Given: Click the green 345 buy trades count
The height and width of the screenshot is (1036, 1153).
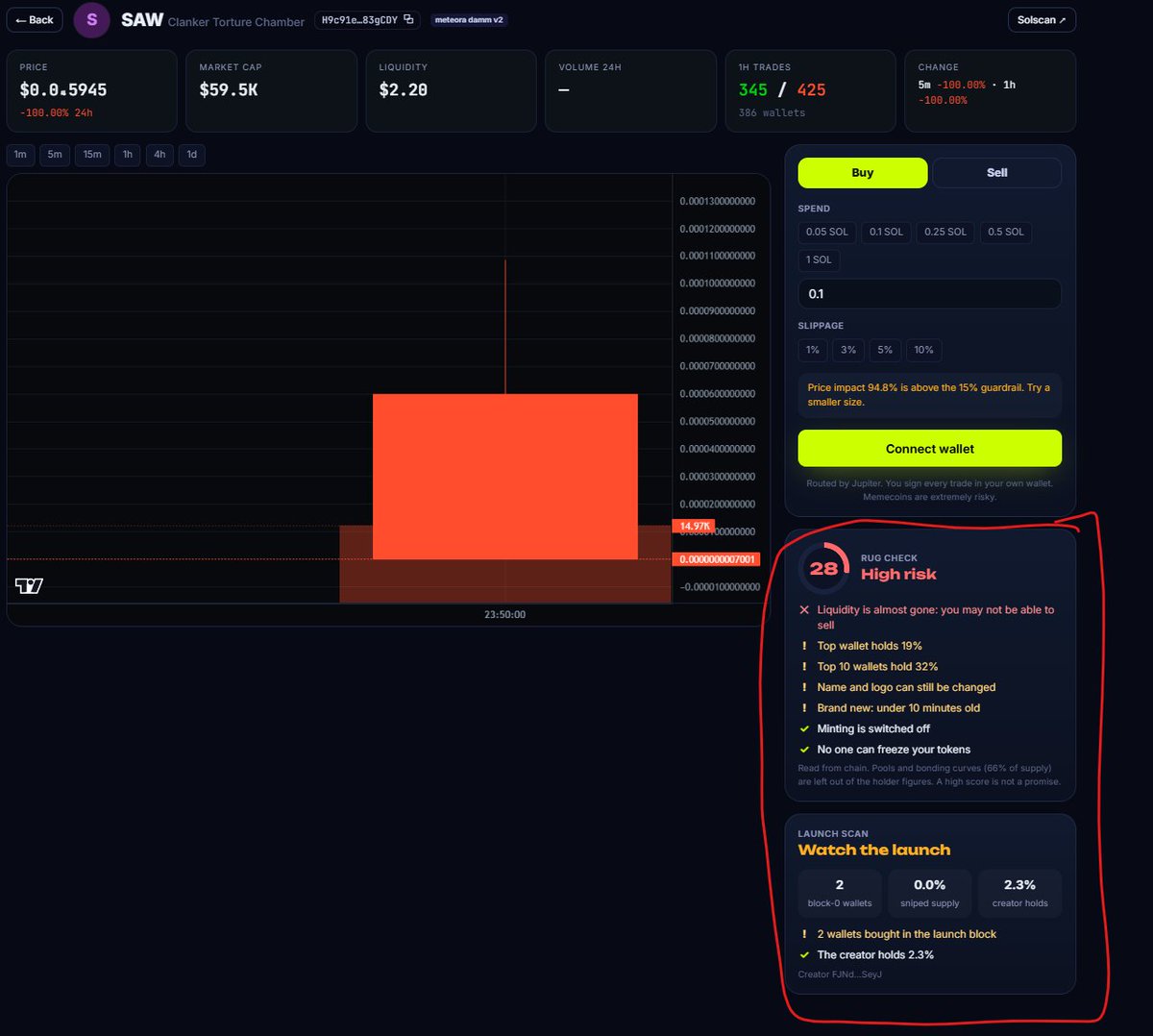Looking at the screenshot, I should [753, 90].
